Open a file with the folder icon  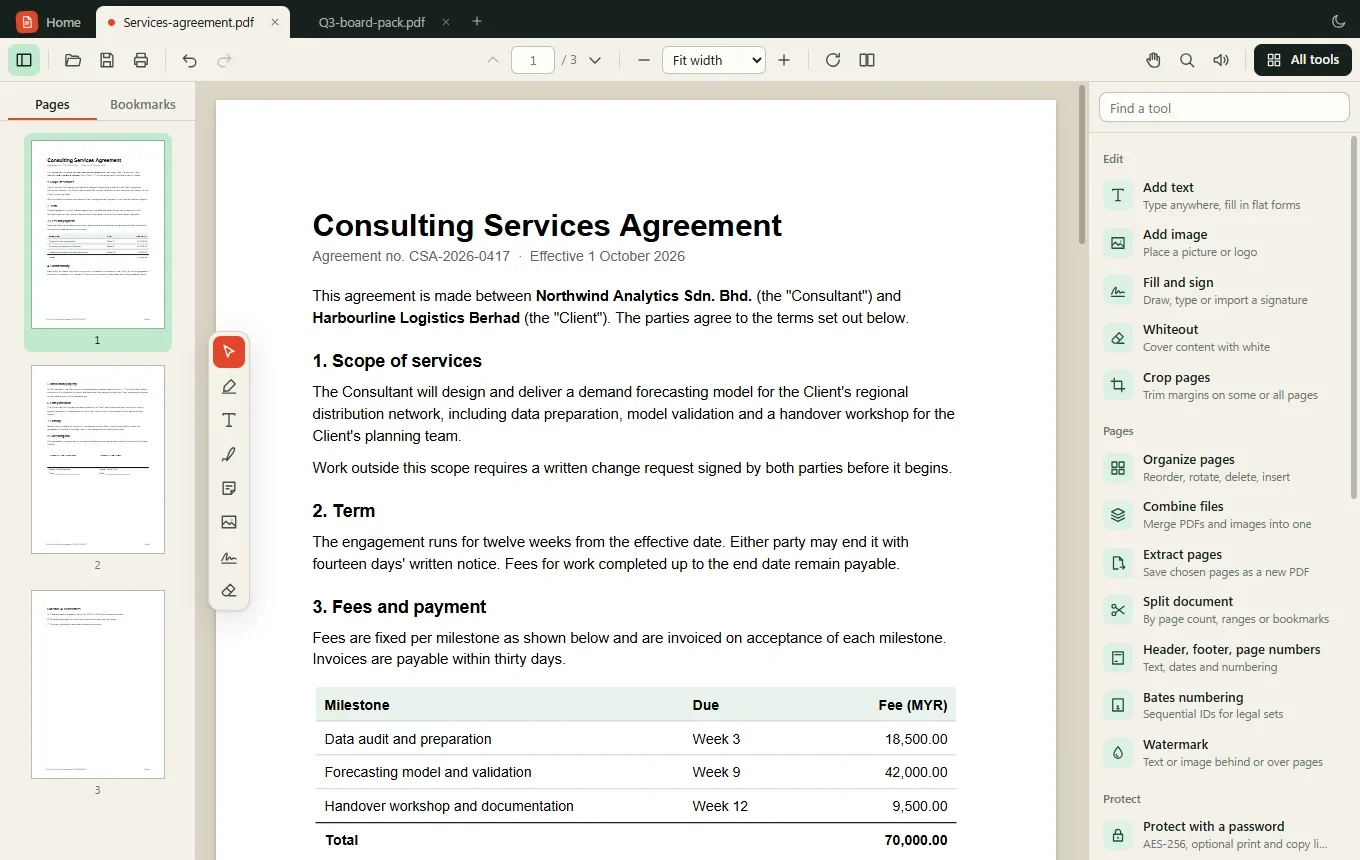(x=73, y=60)
